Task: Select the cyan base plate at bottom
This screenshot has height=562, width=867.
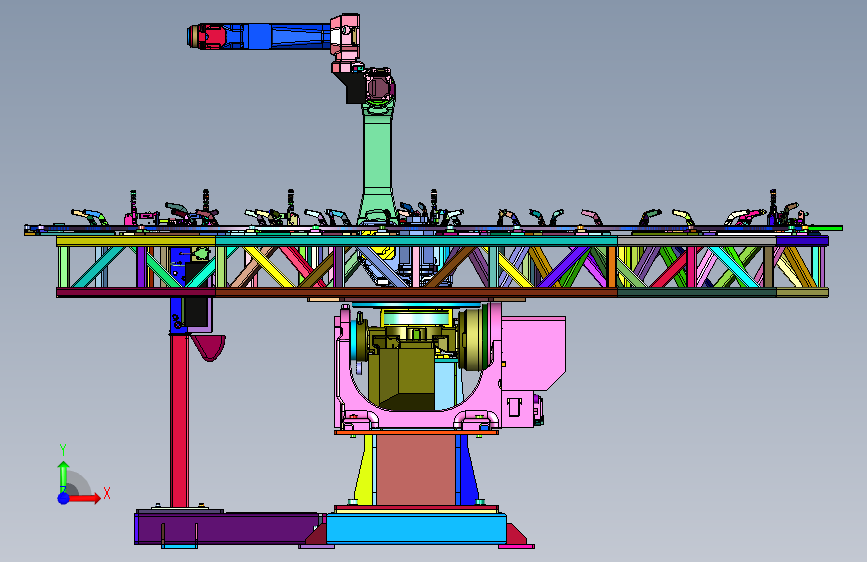Action: coord(416,528)
